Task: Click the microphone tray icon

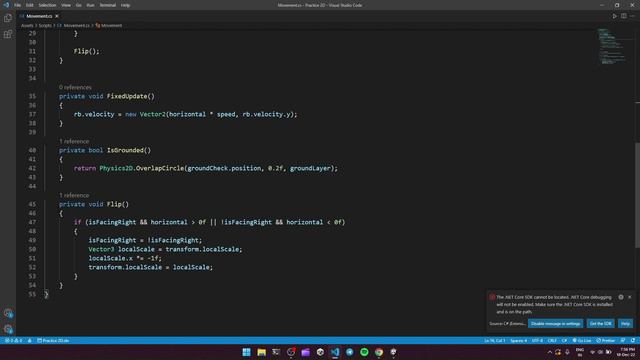Action: [567, 352]
